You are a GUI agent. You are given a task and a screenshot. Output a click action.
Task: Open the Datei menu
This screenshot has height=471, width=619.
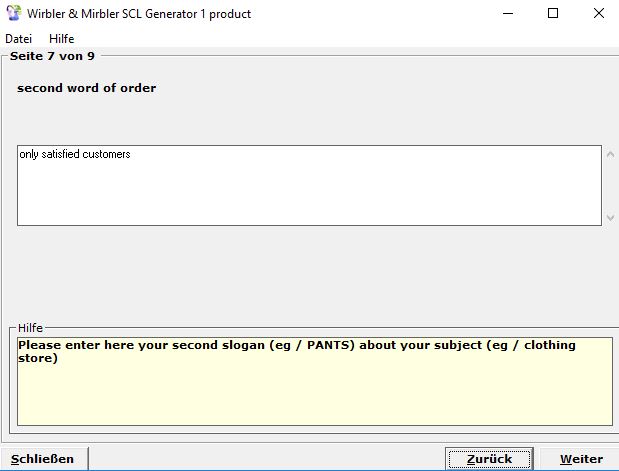pyautogui.click(x=19, y=39)
